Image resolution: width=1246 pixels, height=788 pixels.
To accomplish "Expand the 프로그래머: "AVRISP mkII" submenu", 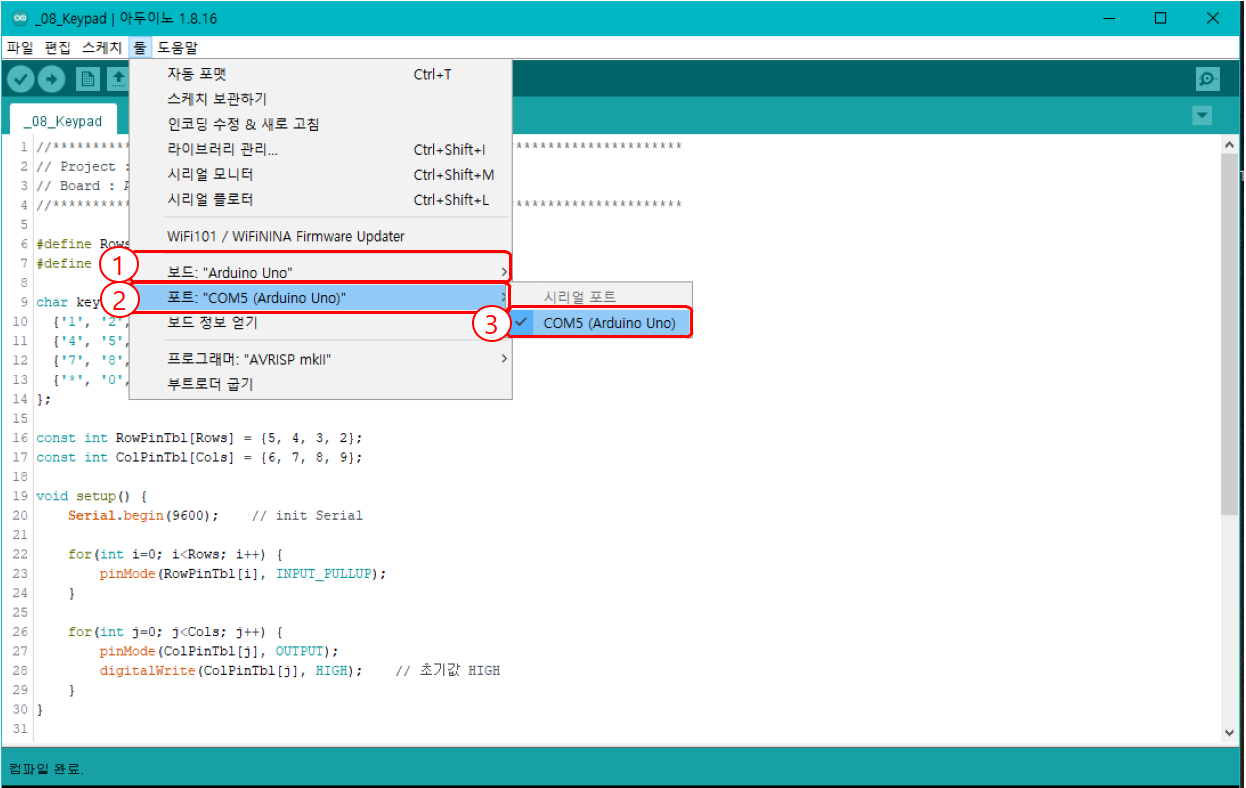I will (300, 359).
